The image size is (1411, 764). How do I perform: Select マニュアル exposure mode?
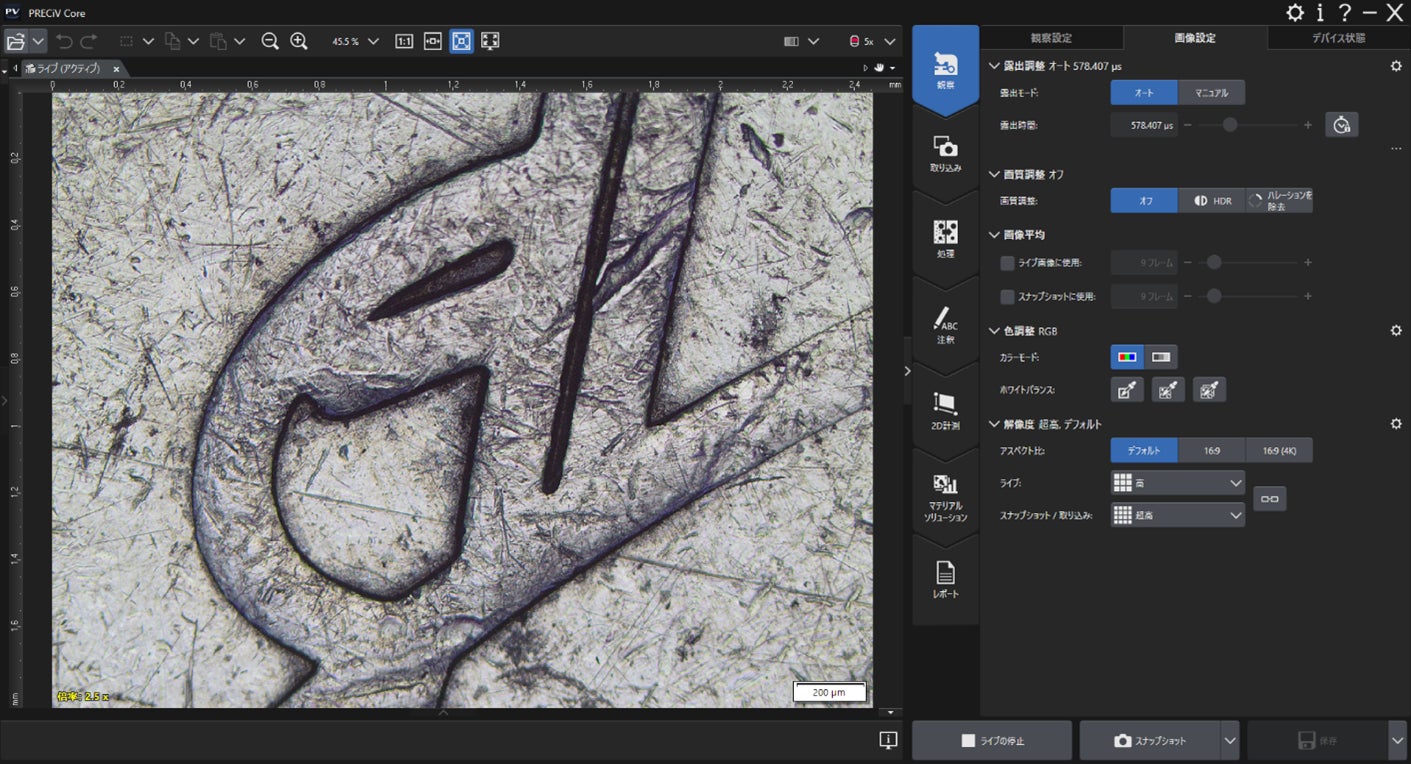1211,93
